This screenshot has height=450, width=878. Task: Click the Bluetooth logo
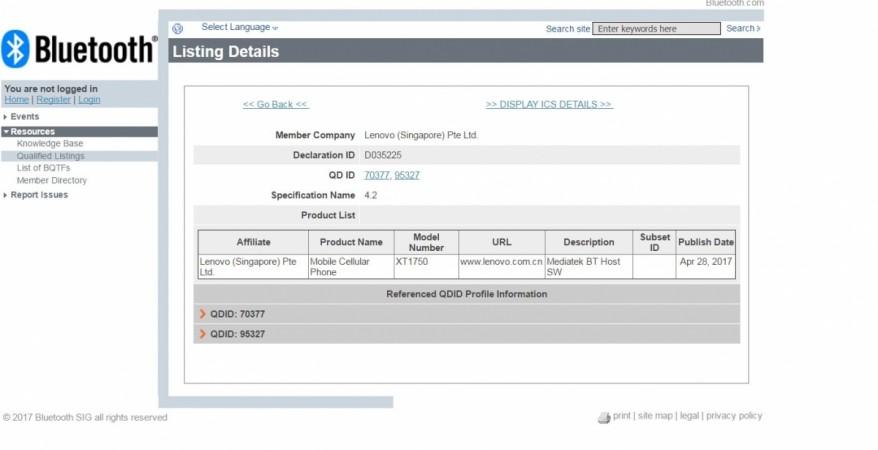coord(79,48)
